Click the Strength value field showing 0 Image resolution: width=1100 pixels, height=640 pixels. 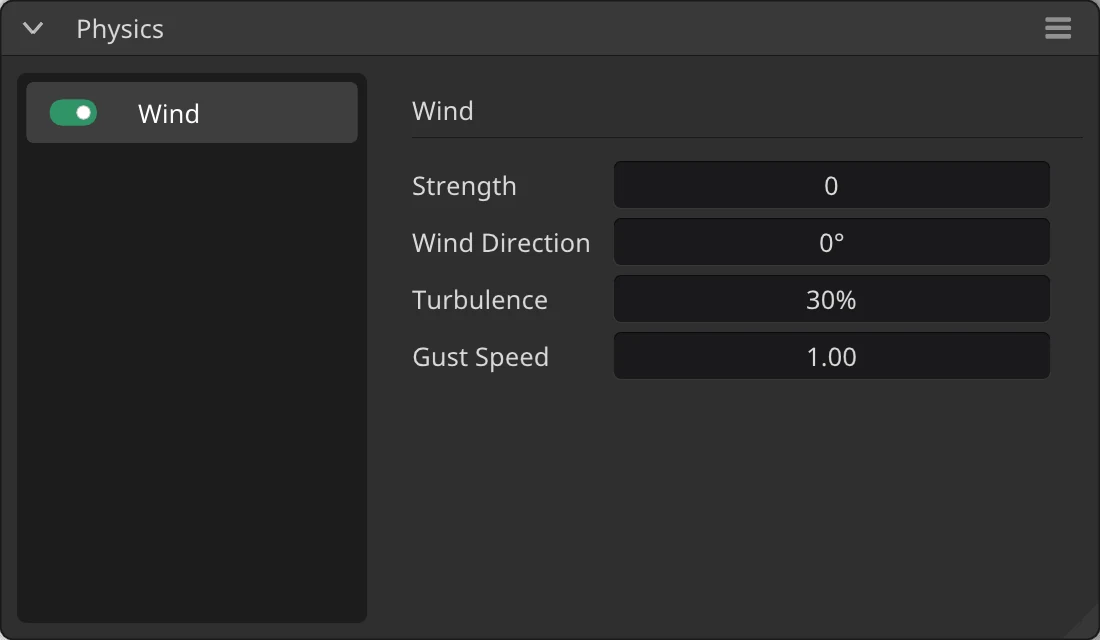[x=831, y=185]
